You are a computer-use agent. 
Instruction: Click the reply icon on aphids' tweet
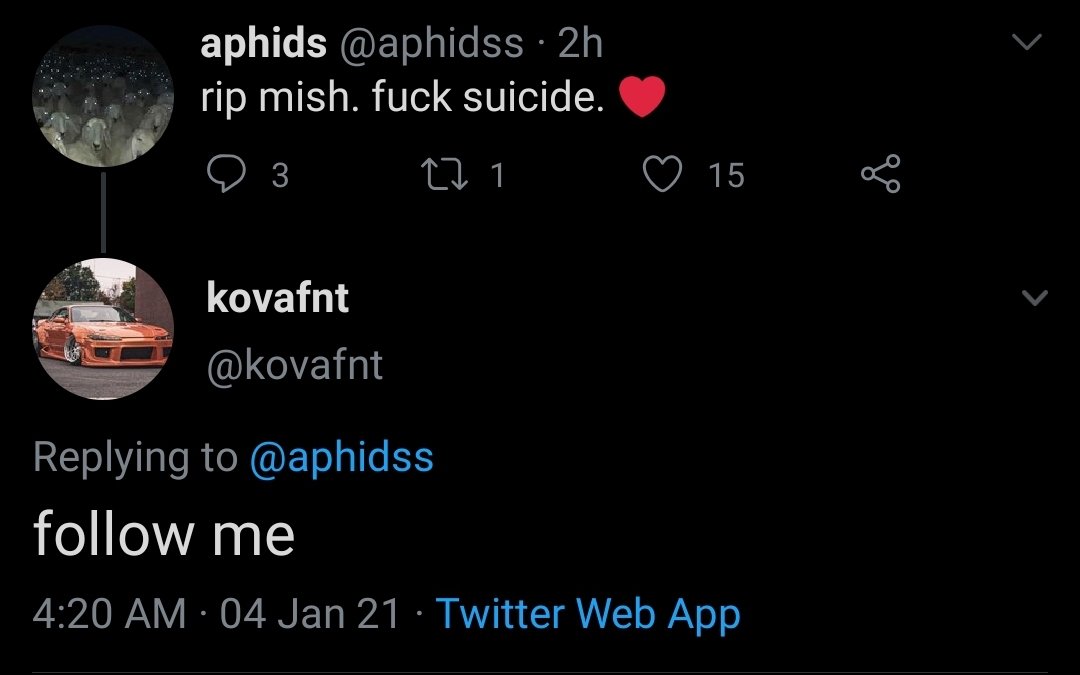tap(227, 175)
